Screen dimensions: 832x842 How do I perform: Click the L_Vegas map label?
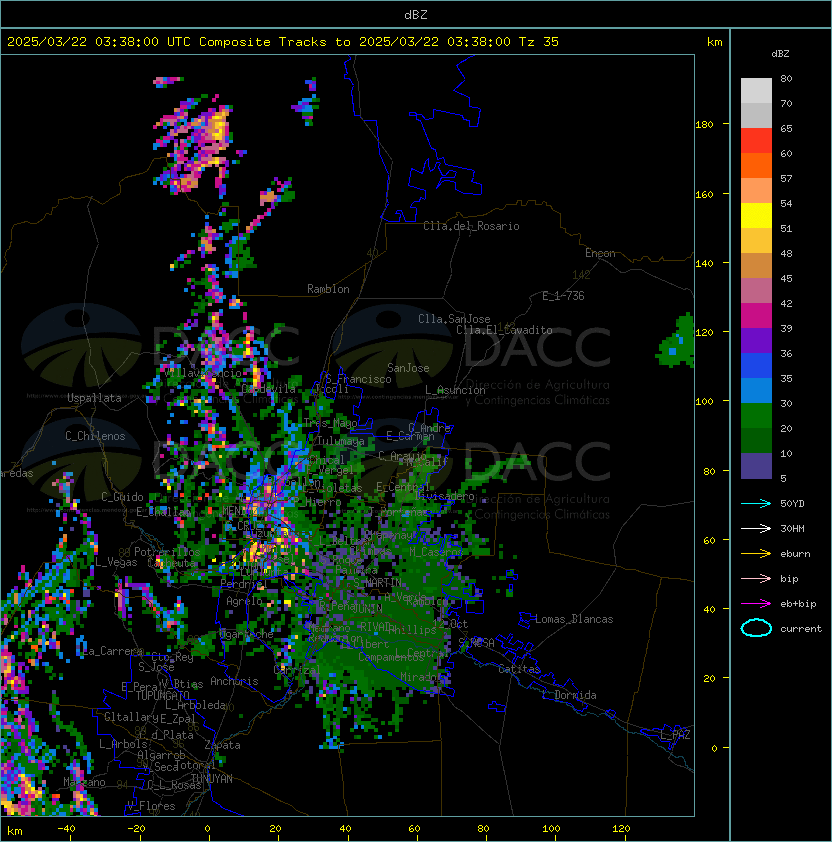pyautogui.click(x=116, y=562)
